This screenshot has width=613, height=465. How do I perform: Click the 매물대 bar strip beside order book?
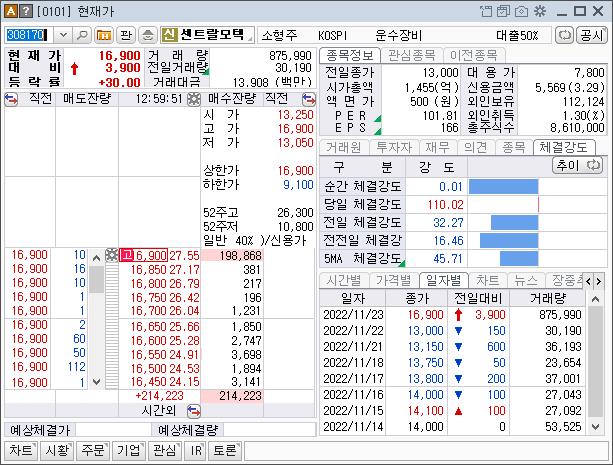[x=112, y=325]
